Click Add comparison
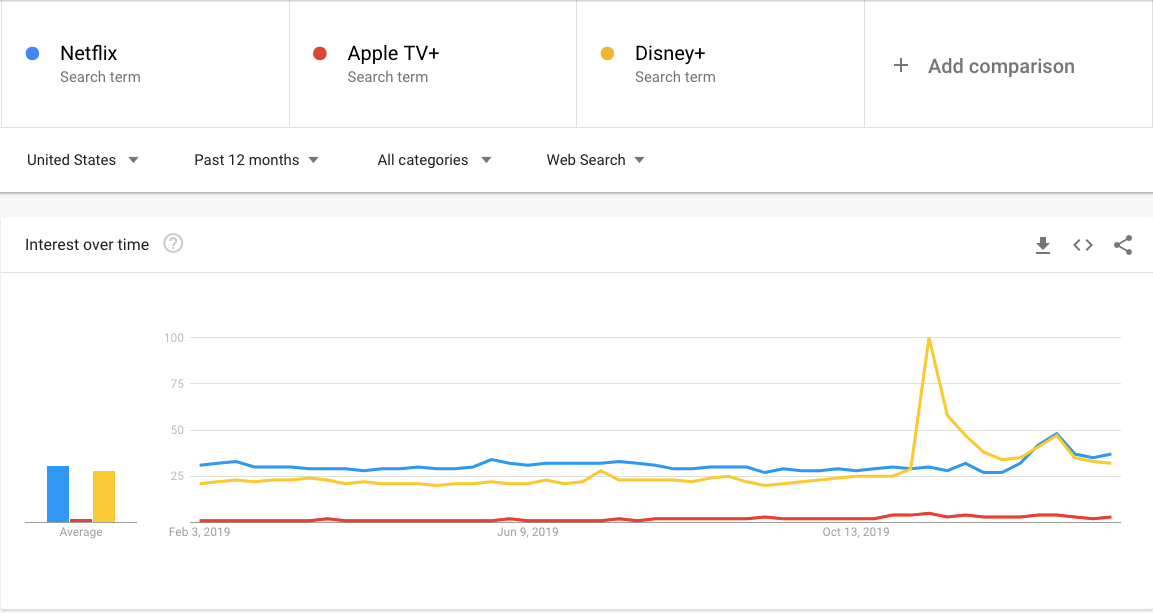This screenshot has width=1153, height=613. [1000, 66]
